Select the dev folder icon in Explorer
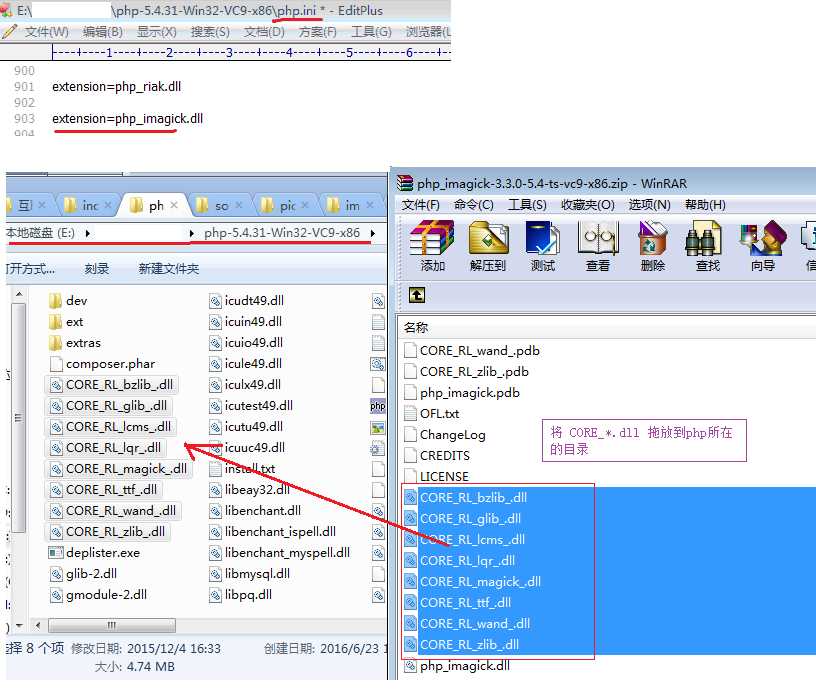This screenshot has height=691, width=816. click(55, 301)
